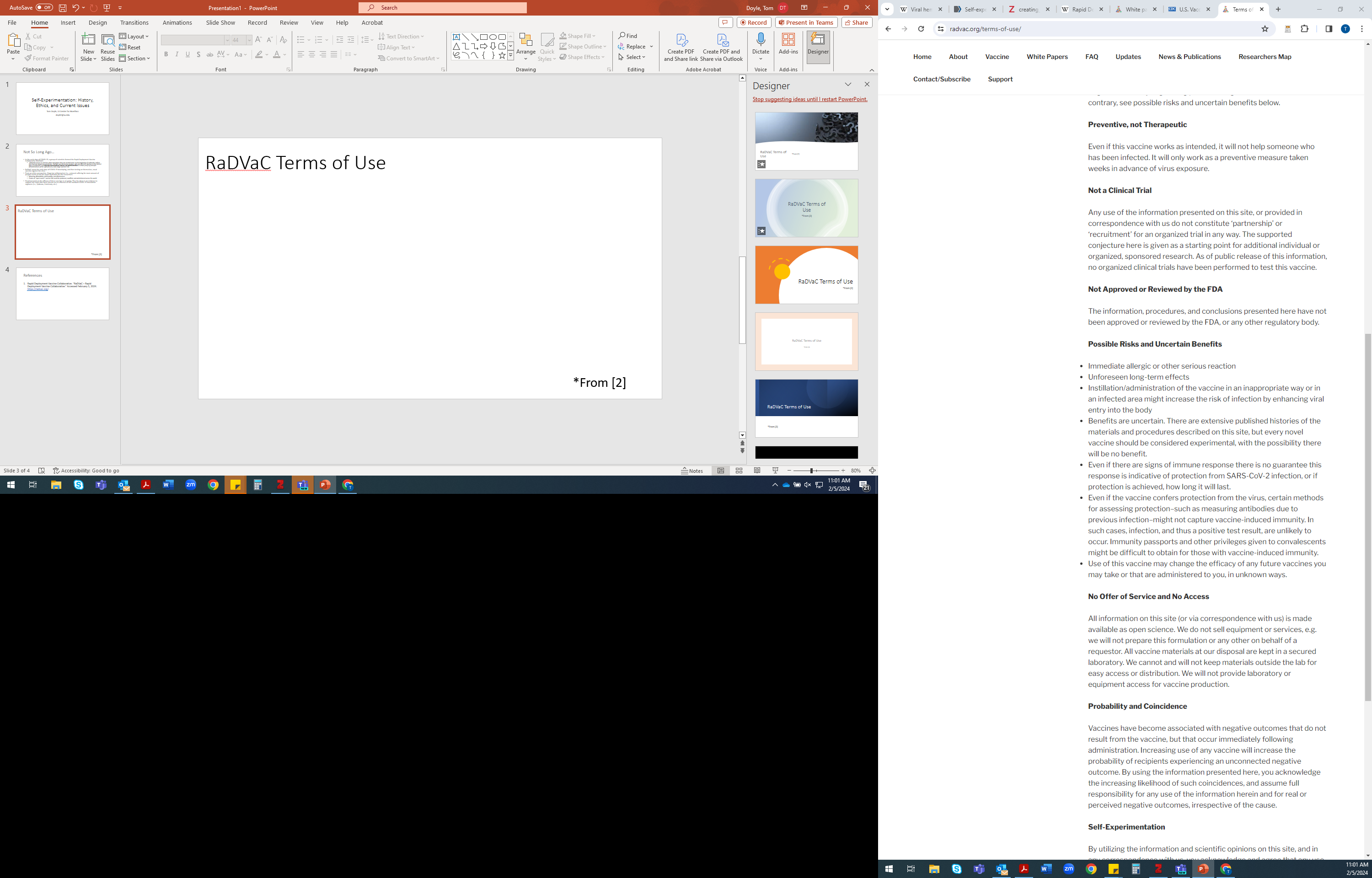1372x878 pixels.
Task: Toggle Chrome side panel button
Action: (1329, 29)
